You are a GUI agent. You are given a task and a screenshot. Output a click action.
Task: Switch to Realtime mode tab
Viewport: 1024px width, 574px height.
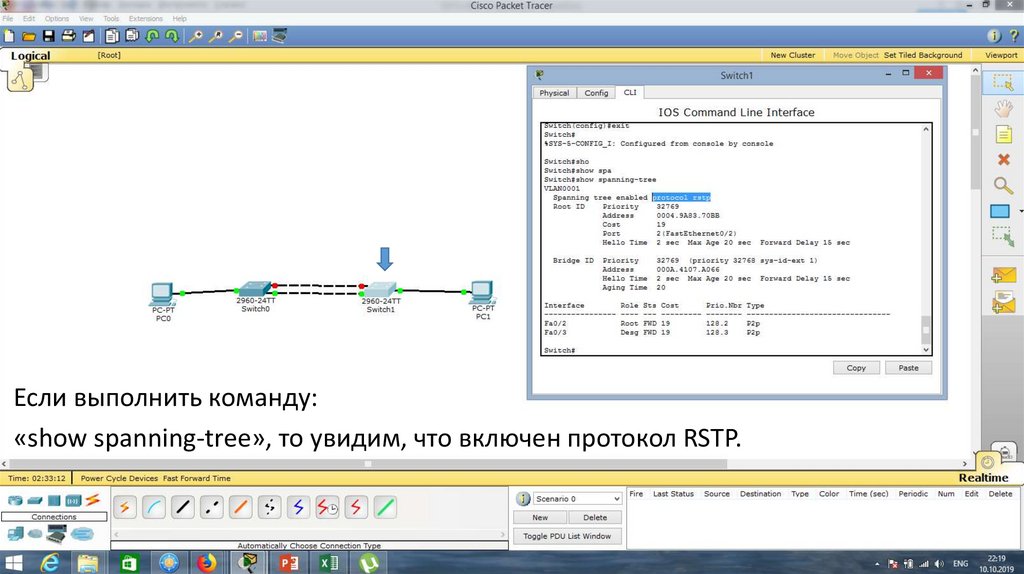pos(984,477)
